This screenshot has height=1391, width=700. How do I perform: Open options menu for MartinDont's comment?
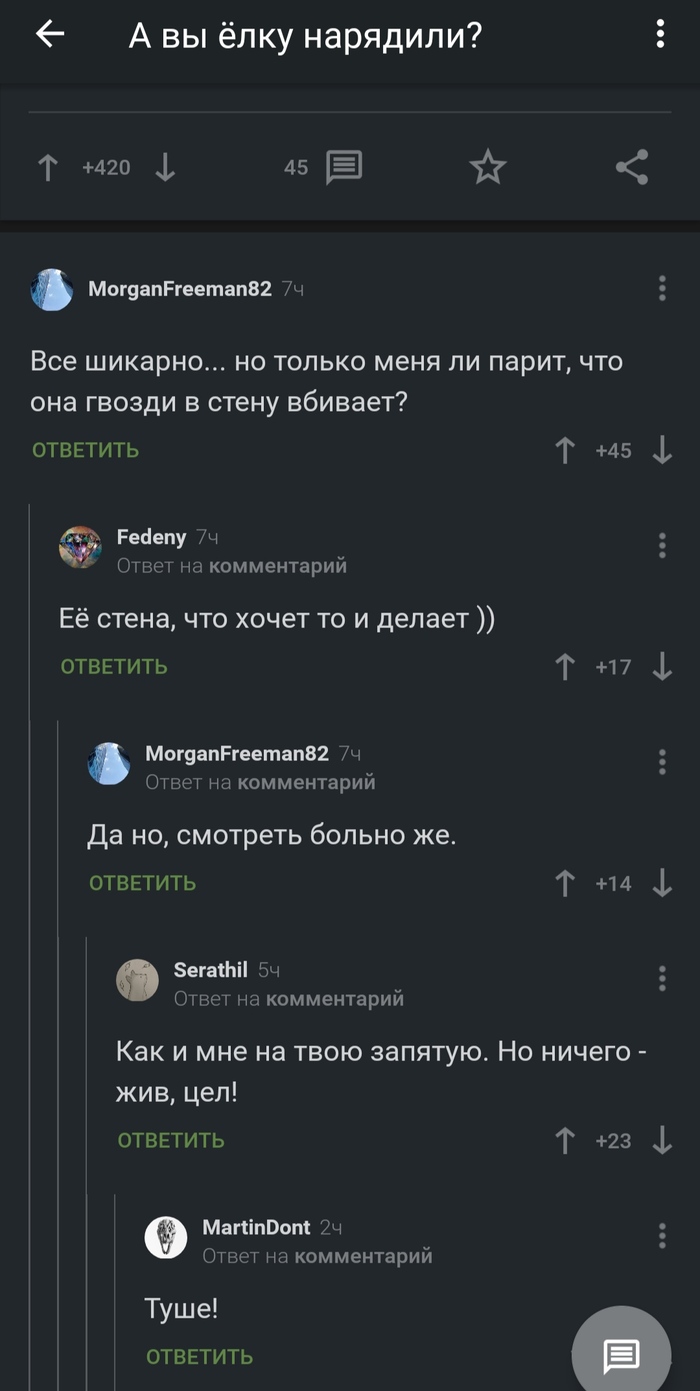(x=661, y=1236)
